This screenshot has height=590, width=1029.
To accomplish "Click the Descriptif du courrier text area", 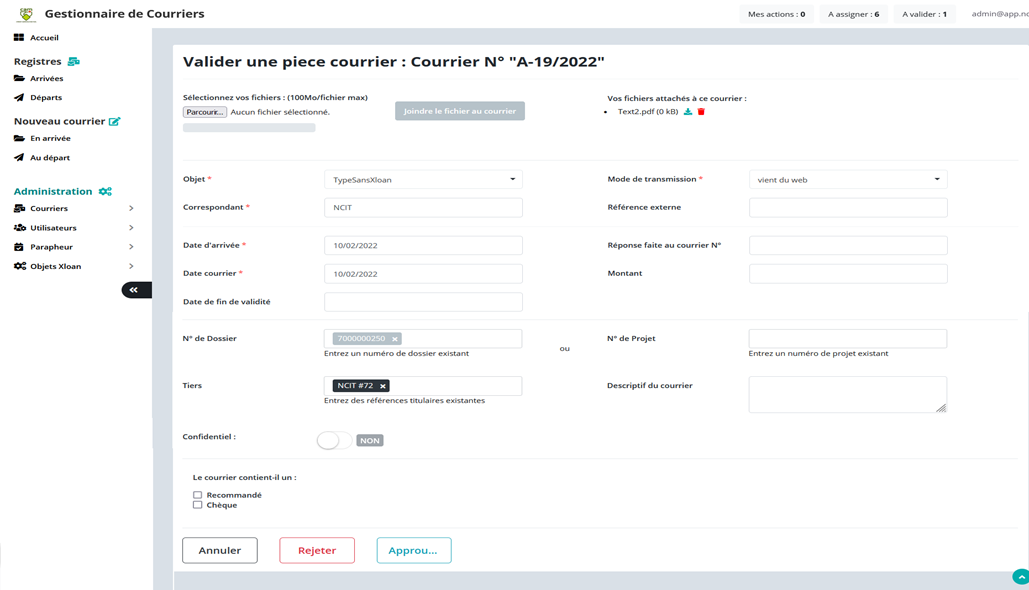I will pyautogui.click(x=846, y=394).
